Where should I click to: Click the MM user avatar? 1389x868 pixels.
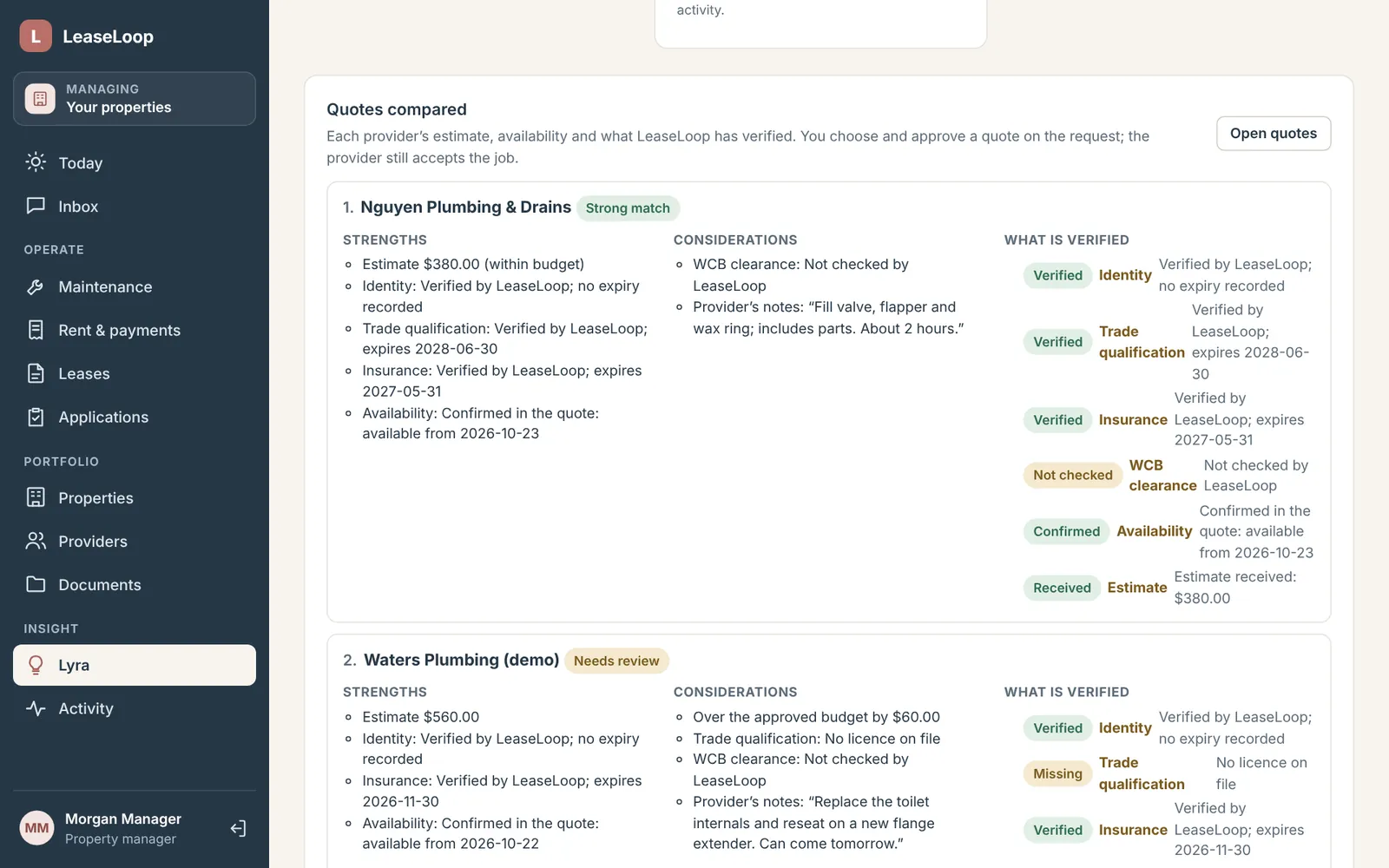pyautogui.click(x=36, y=828)
